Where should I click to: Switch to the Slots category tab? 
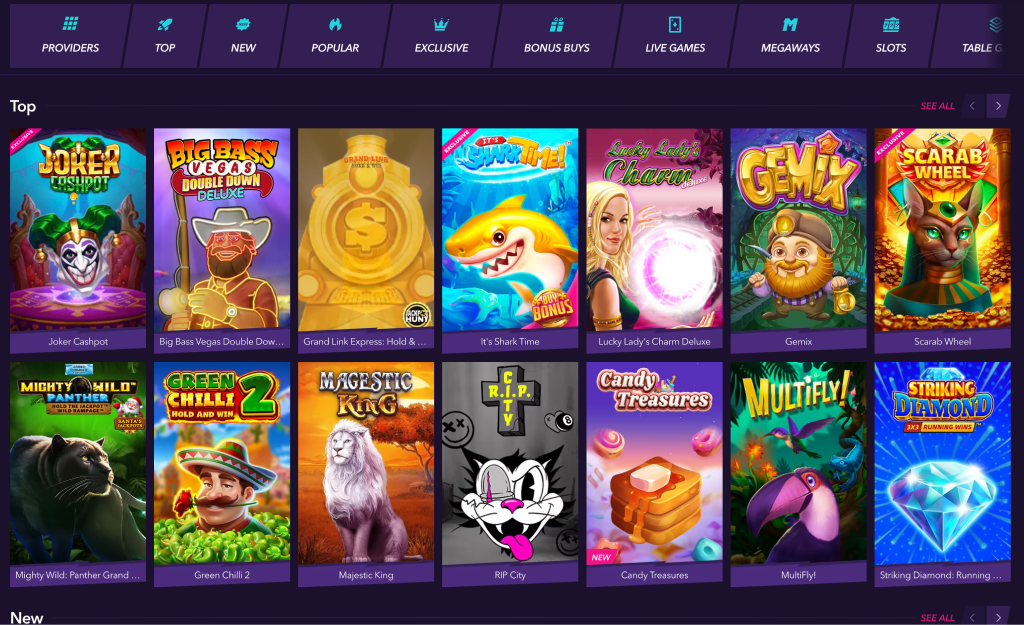890,36
